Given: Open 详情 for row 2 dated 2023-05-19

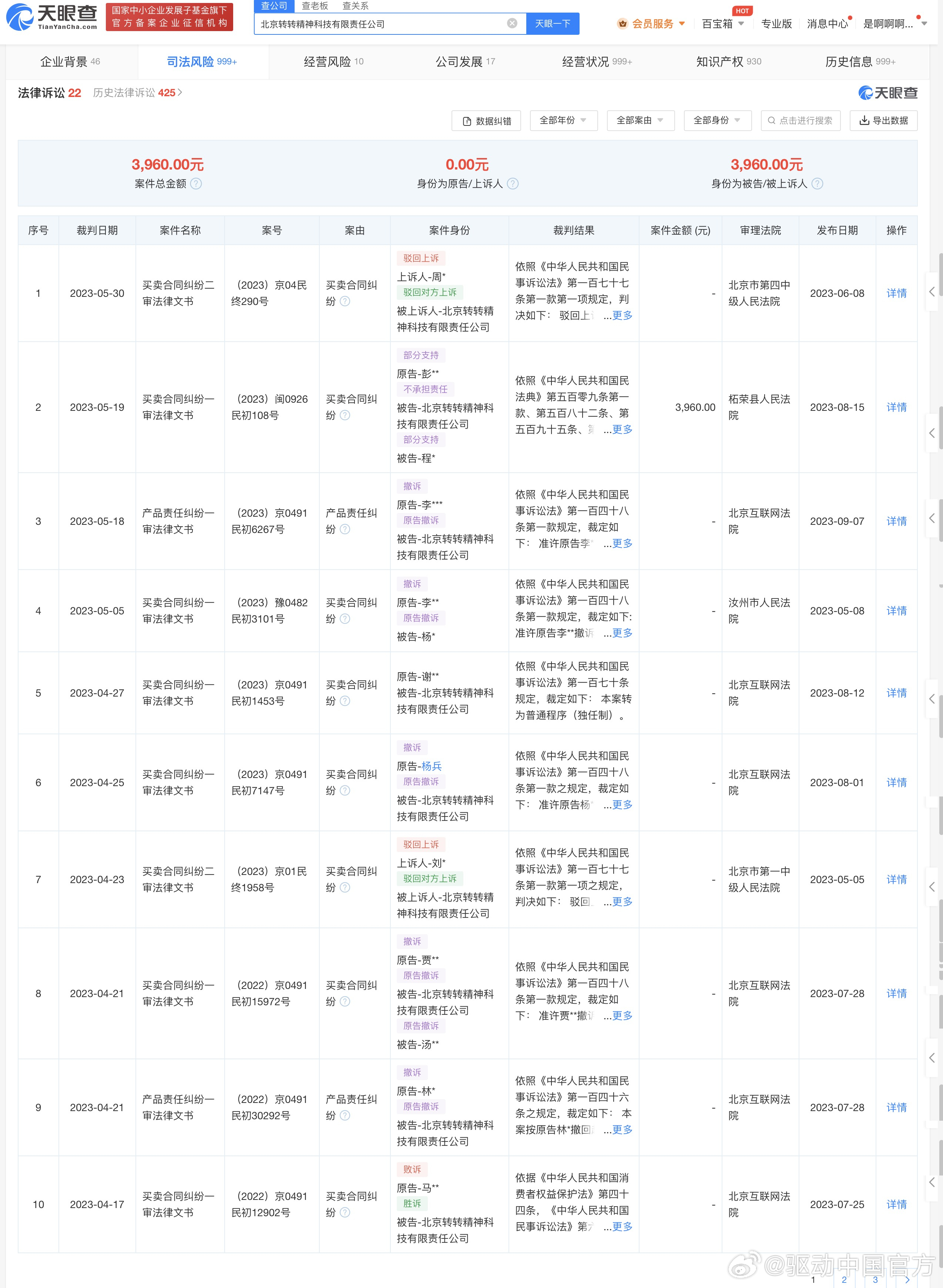Looking at the screenshot, I should [896, 407].
